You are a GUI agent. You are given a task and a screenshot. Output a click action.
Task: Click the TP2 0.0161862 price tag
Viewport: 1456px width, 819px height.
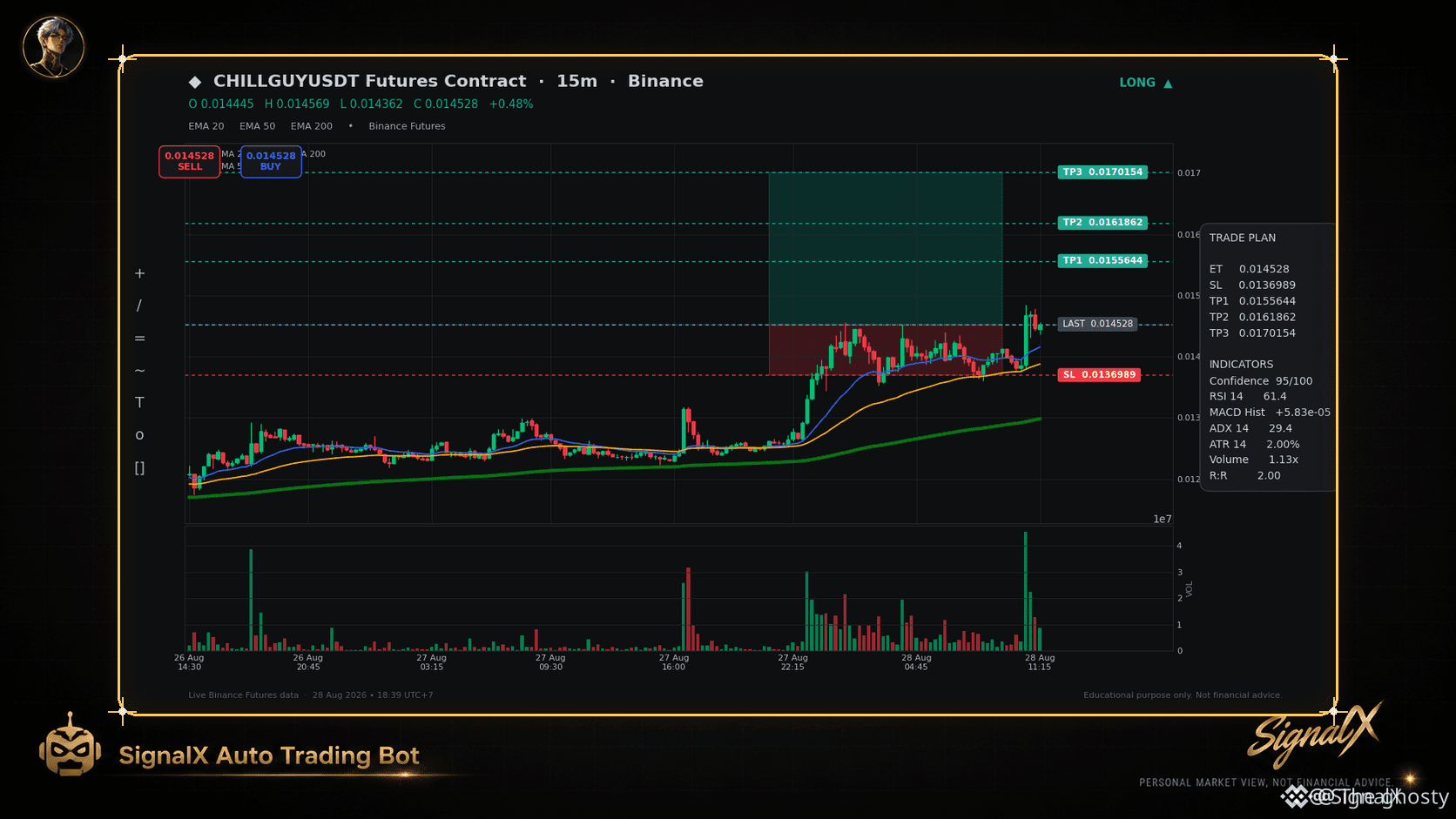point(1102,223)
